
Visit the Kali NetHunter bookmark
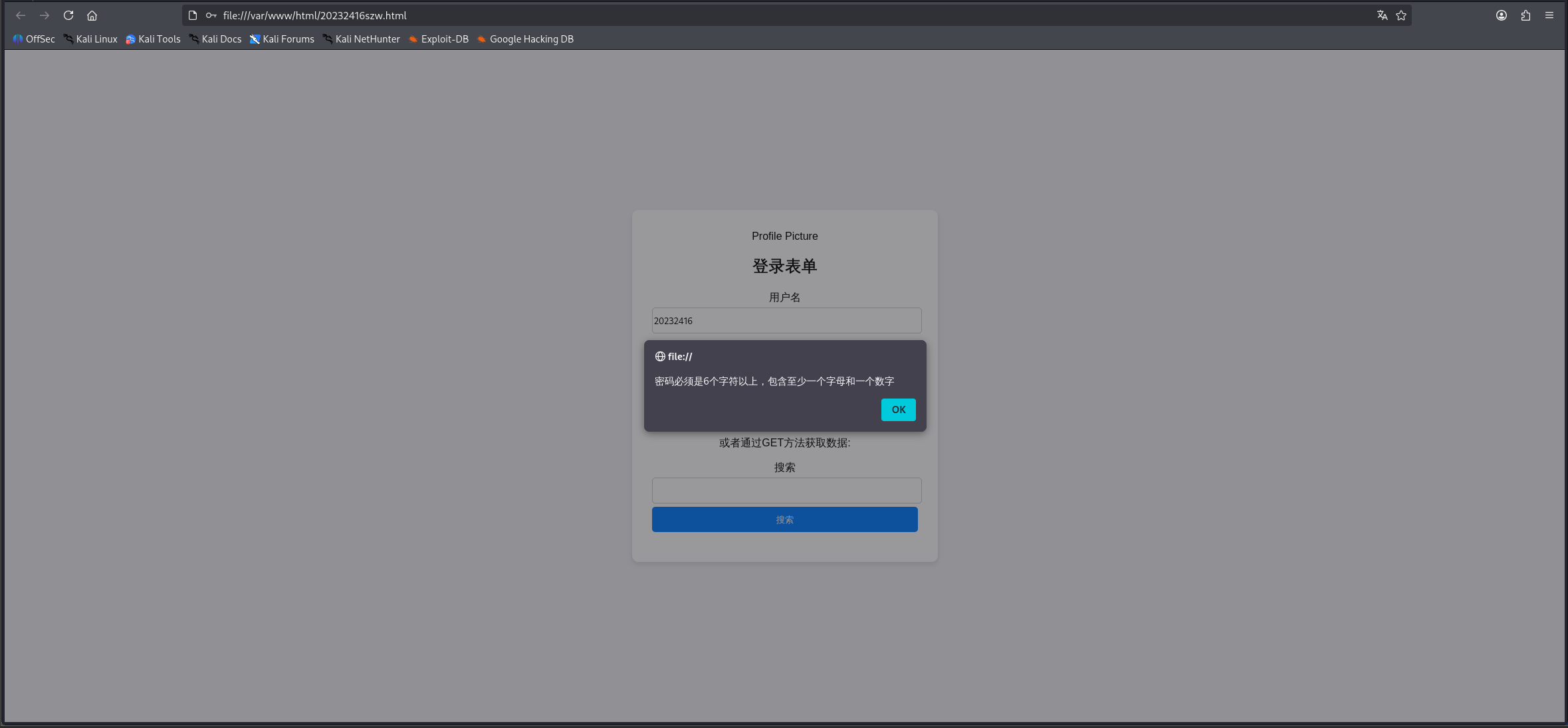click(367, 39)
